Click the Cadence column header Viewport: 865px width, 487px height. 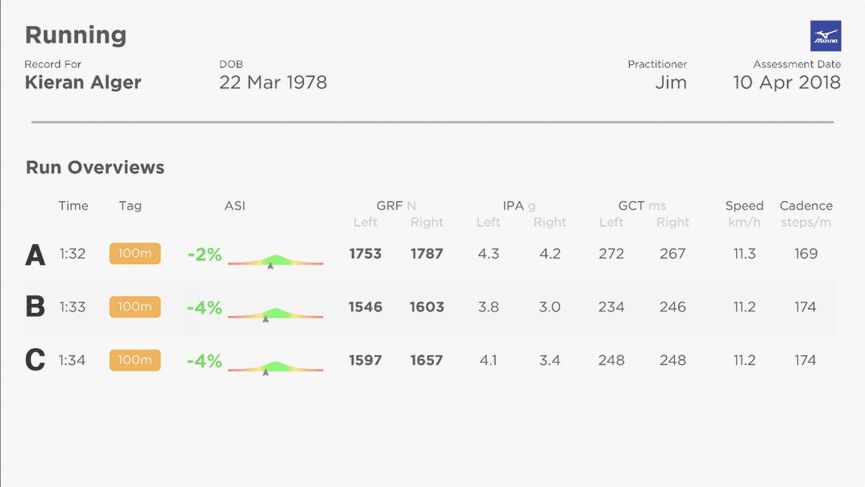tap(805, 206)
